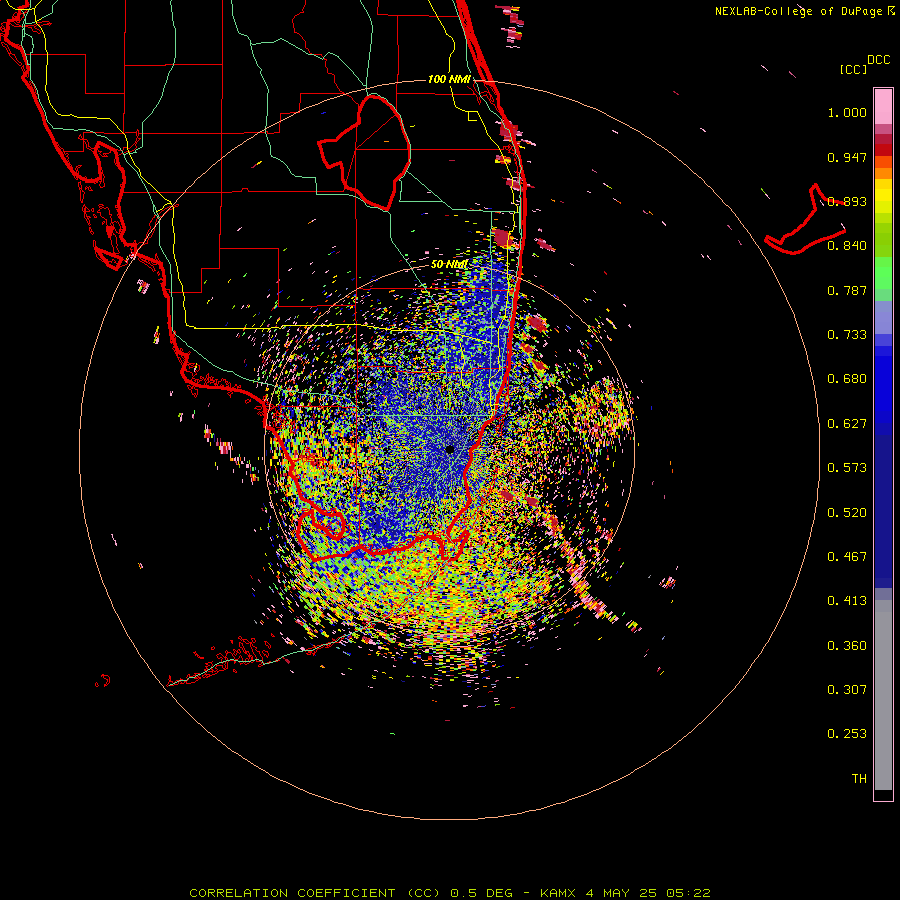Click the 0.307 scale value
900x900 pixels.
coord(847,689)
